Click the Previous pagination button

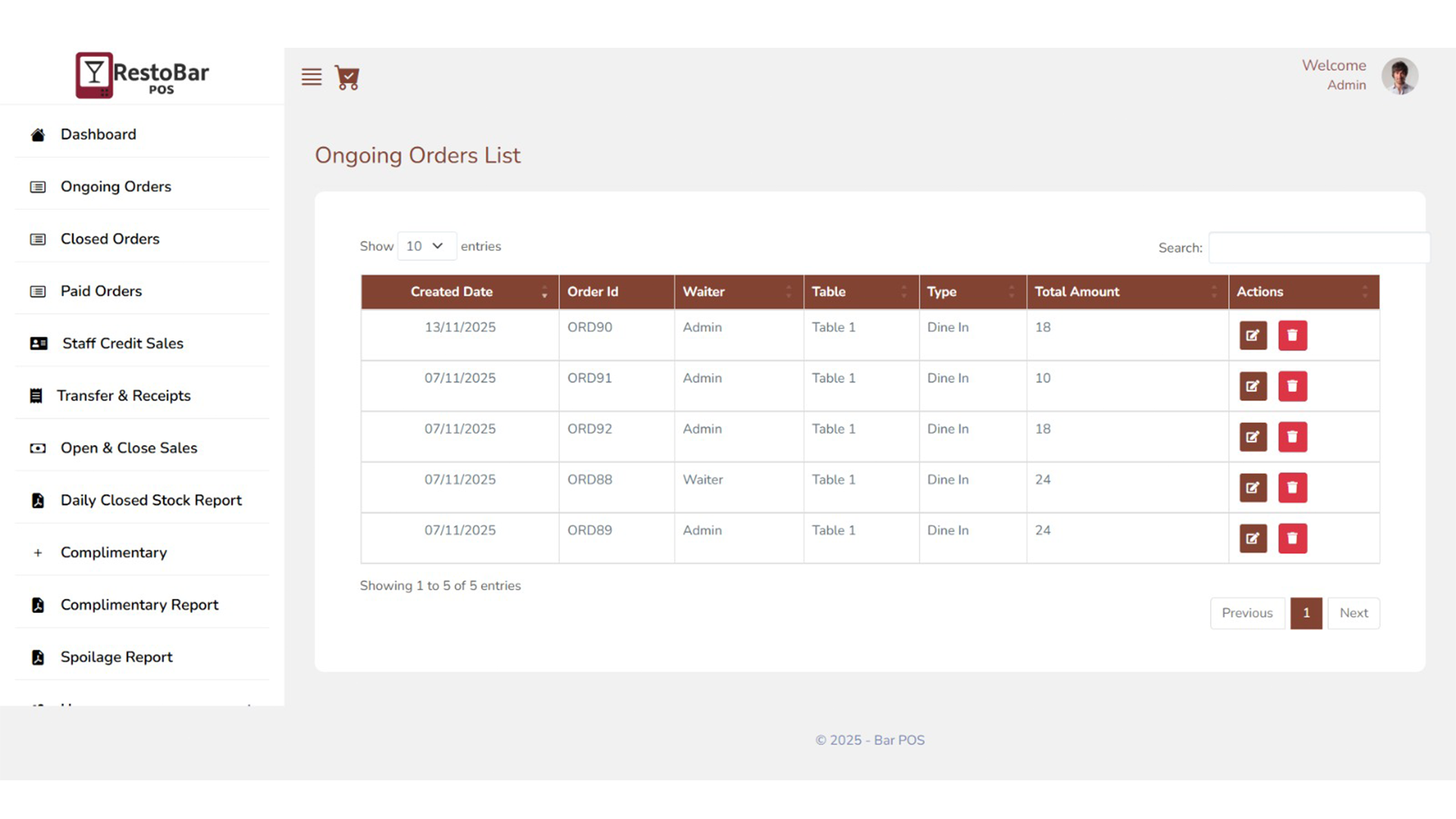tap(1247, 613)
